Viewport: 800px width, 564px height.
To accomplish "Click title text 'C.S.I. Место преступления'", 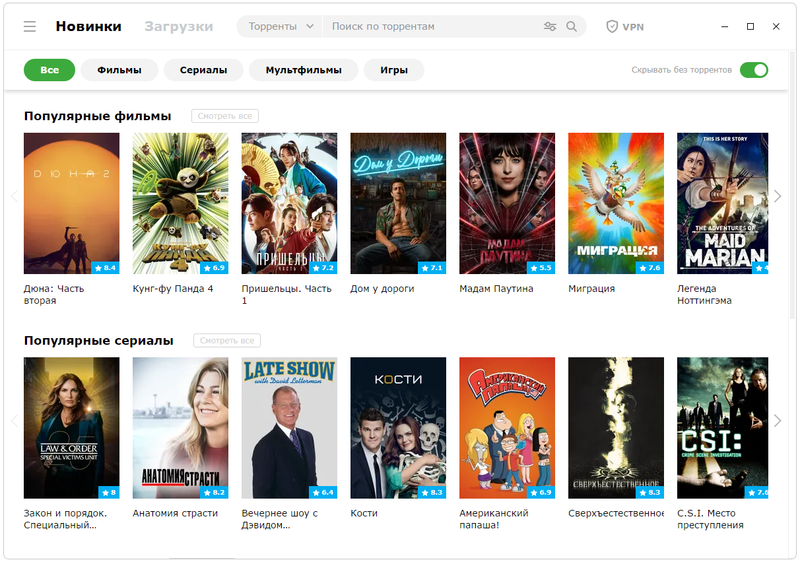I will 710,519.
